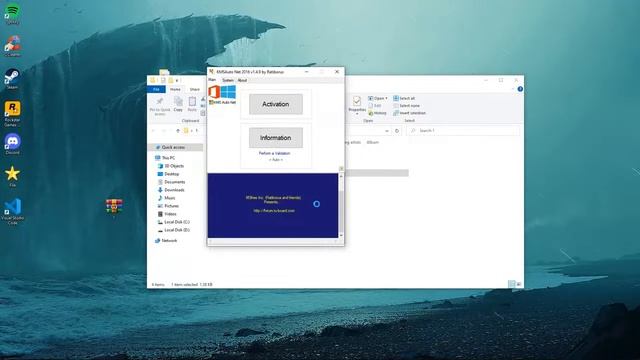Open the Main tab in KMSAuto
The height and width of the screenshot is (360, 640).
(212, 80)
